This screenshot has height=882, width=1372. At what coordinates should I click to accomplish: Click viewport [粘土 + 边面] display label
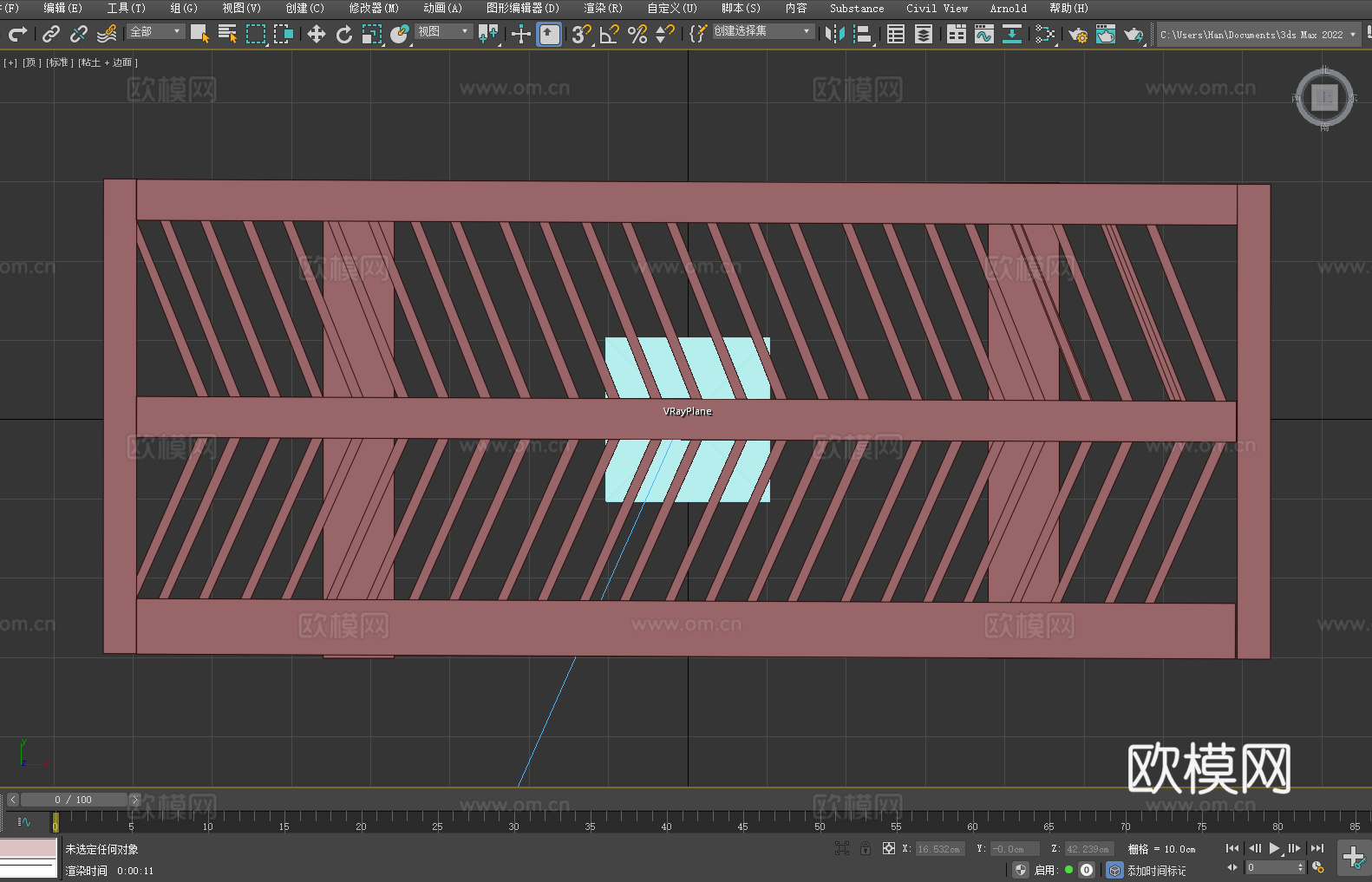[x=108, y=62]
